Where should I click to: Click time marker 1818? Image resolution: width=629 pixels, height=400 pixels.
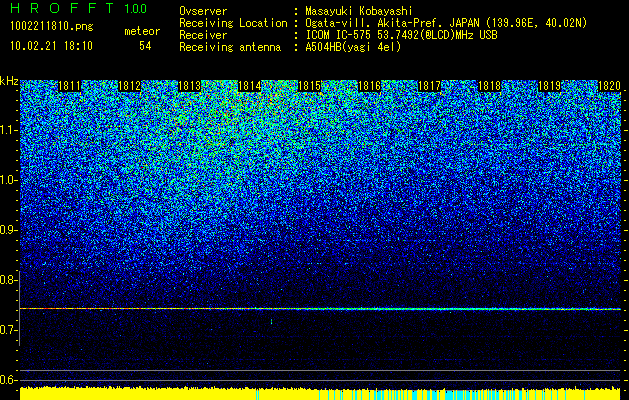click(489, 86)
